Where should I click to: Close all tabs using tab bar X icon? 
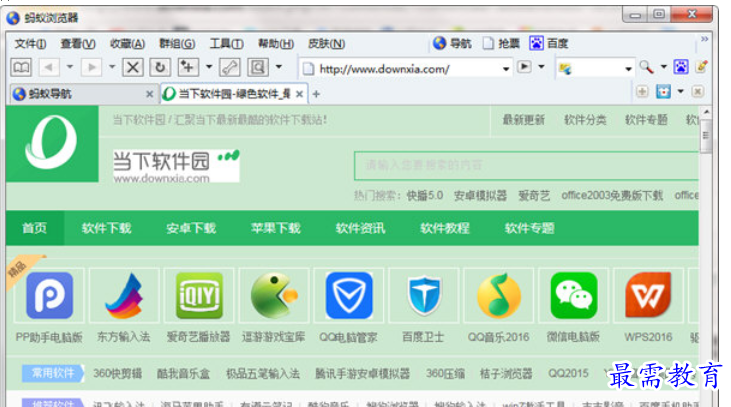click(x=697, y=91)
